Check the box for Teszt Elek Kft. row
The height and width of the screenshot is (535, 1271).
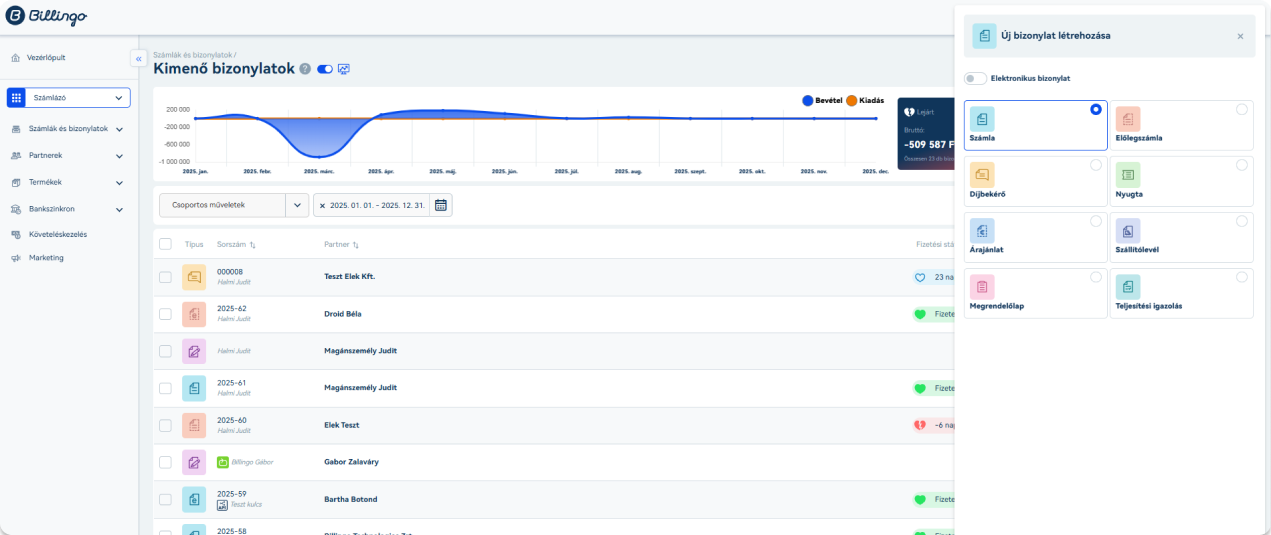[x=166, y=277]
